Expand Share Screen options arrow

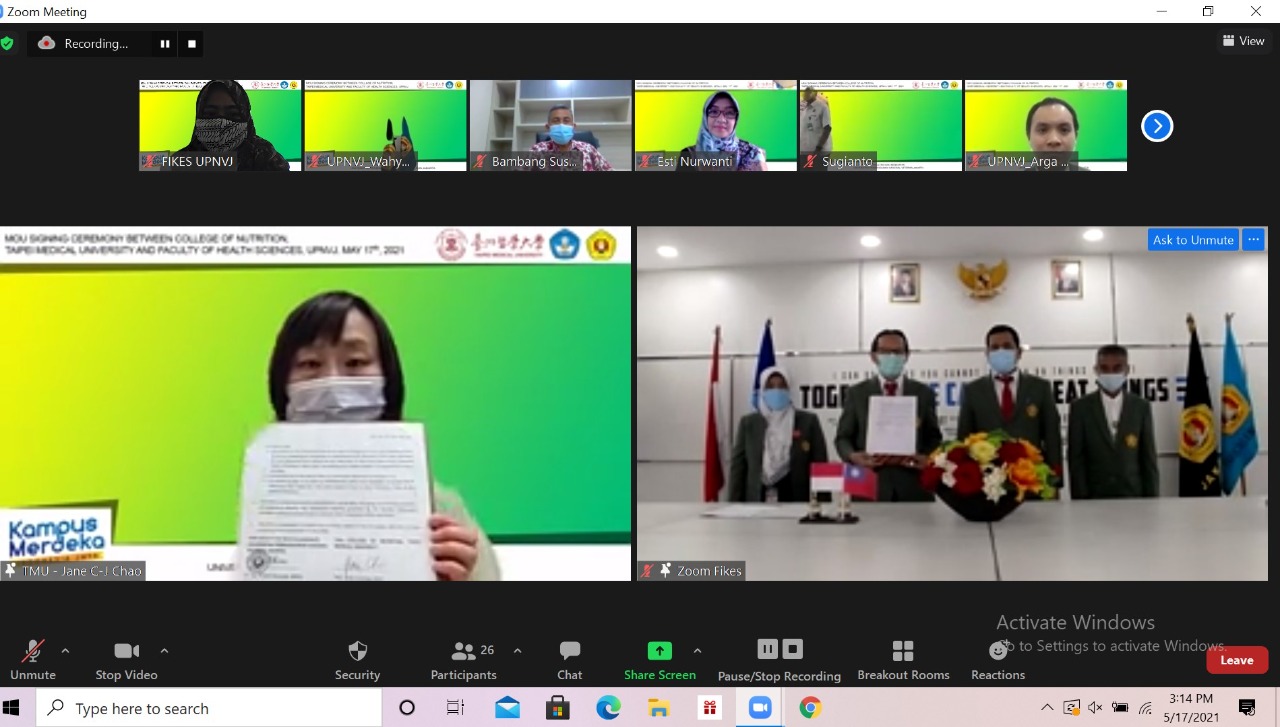point(697,650)
